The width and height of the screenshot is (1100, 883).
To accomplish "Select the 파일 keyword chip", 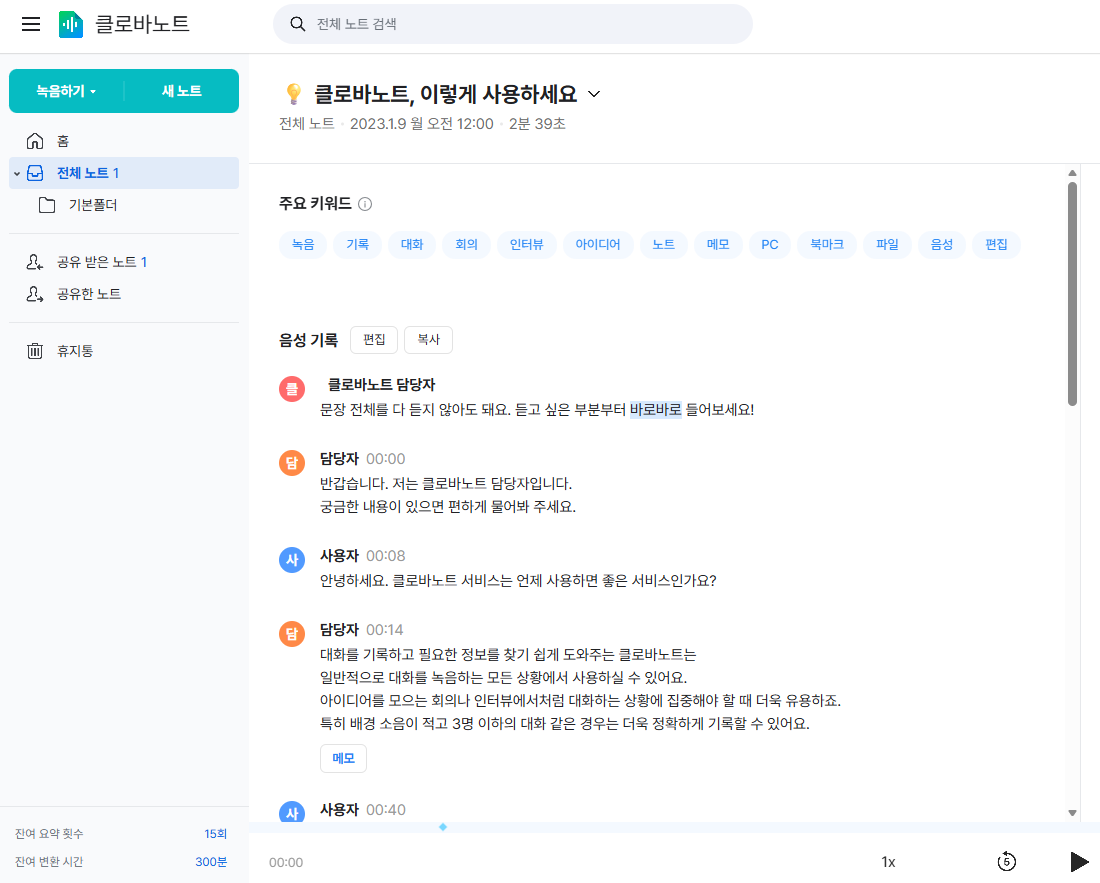I will coord(887,245).
